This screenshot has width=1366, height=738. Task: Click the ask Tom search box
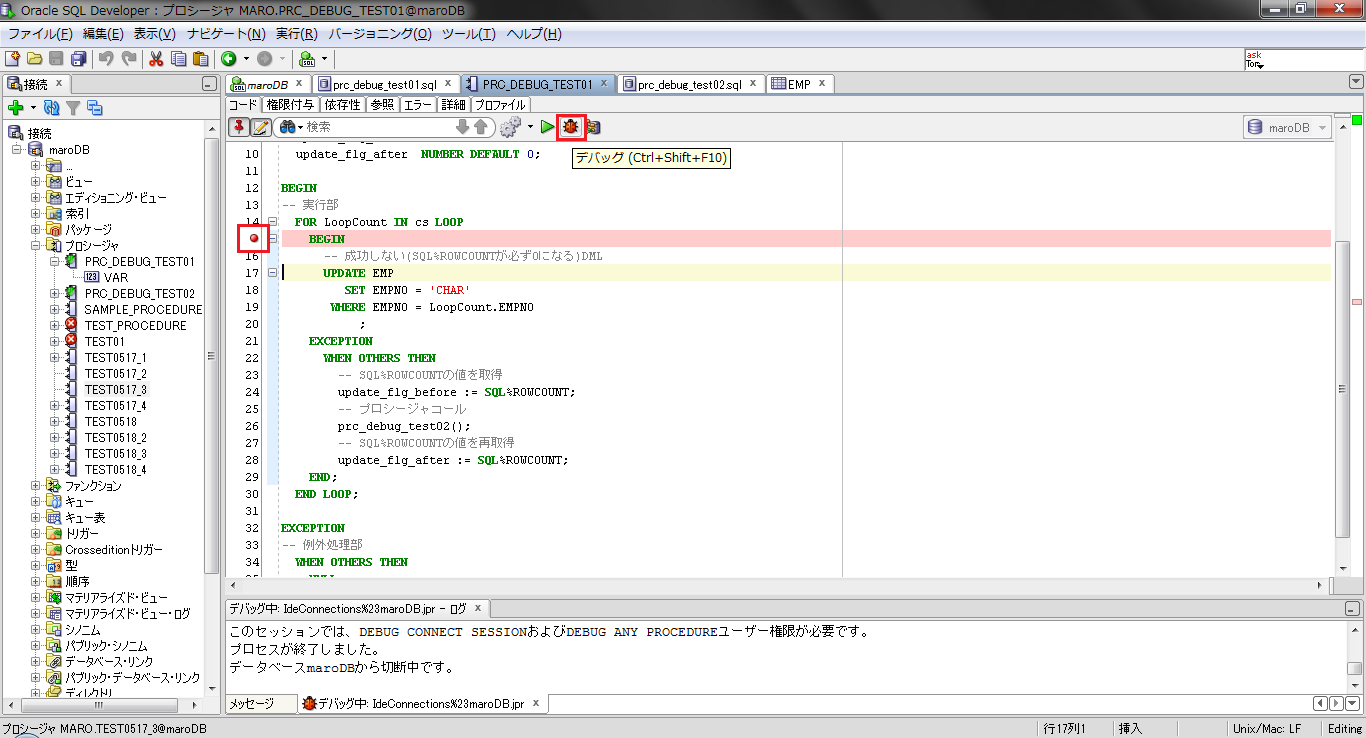tap(1303, 60)
